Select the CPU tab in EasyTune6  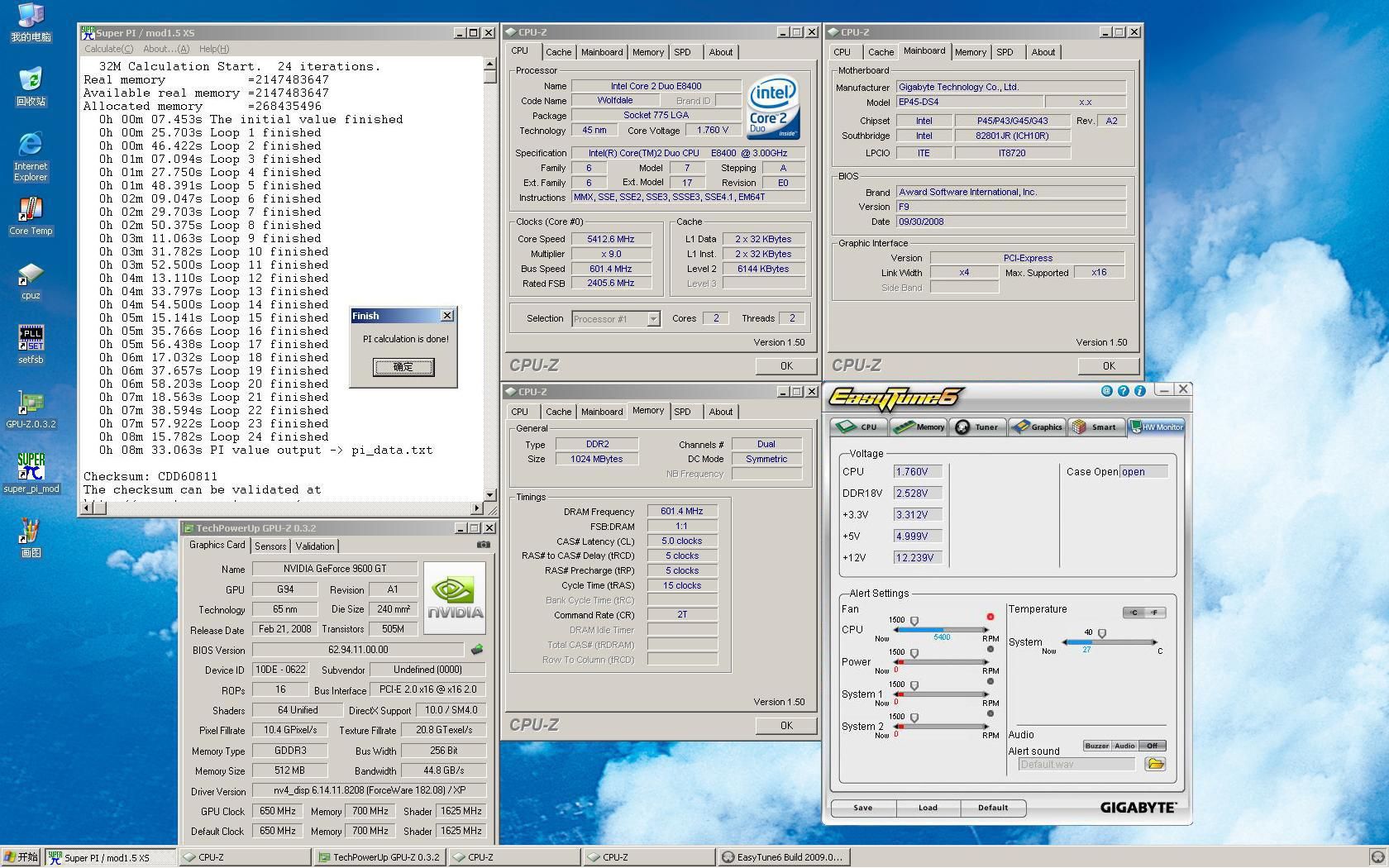point(859,427)
